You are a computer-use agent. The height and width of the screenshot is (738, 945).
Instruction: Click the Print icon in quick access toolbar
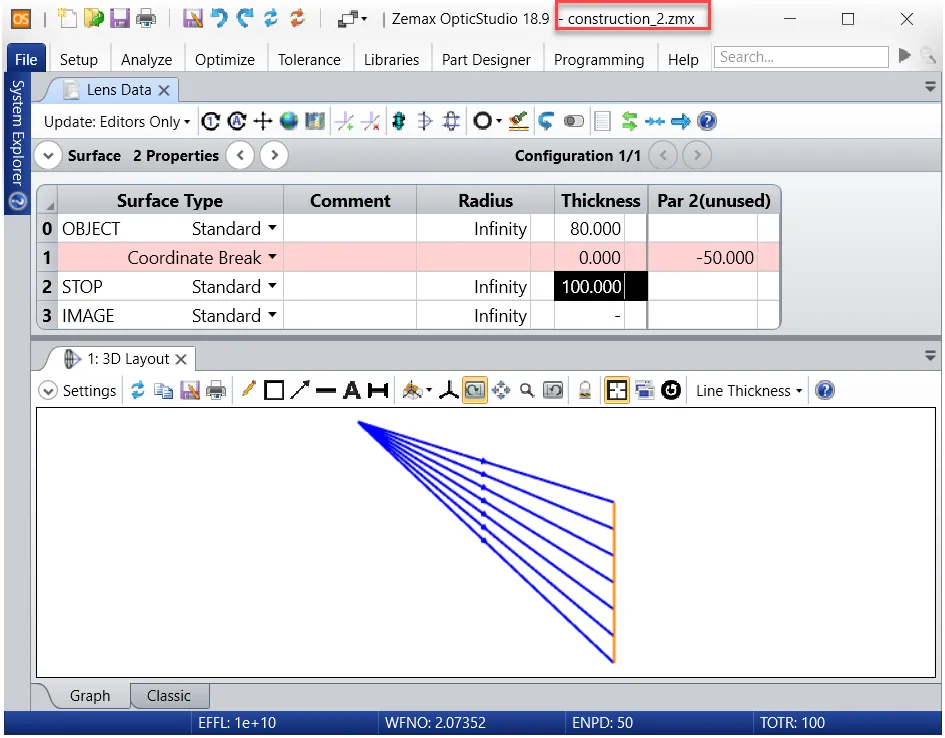146,18
